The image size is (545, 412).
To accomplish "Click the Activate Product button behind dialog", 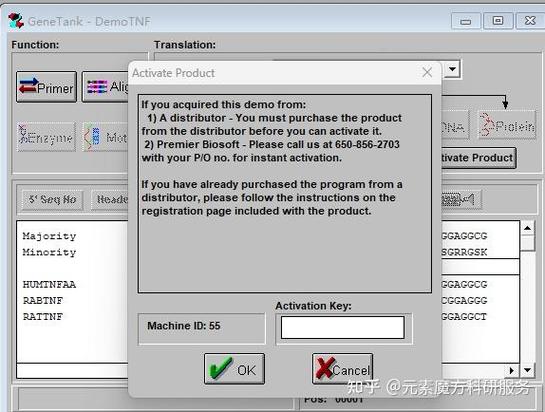I will 478,158.
